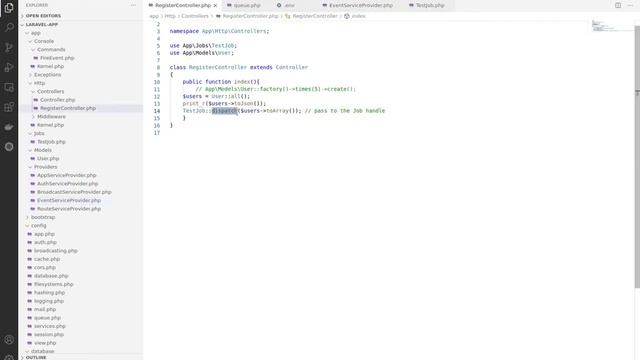
Task: Open editor More Actions ellipsis menu
Action: point(630,5)
